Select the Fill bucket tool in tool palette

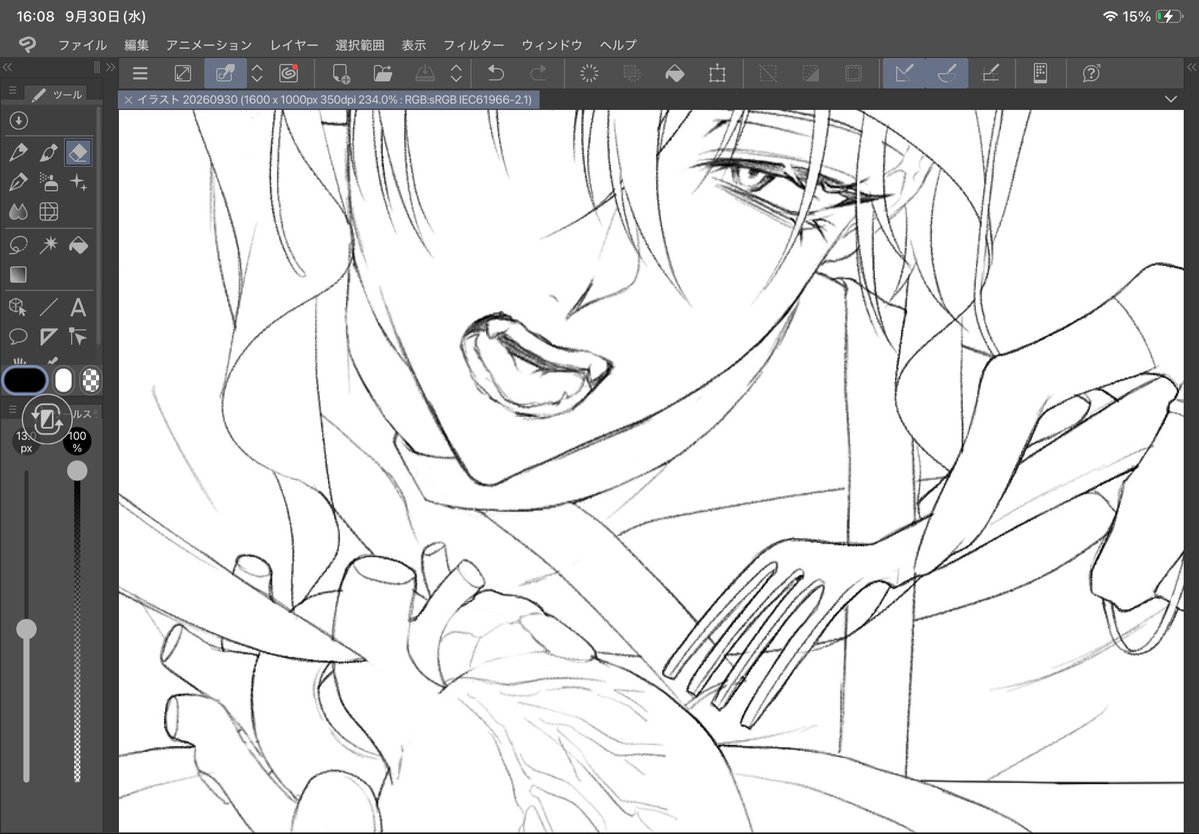pos(78,245)
